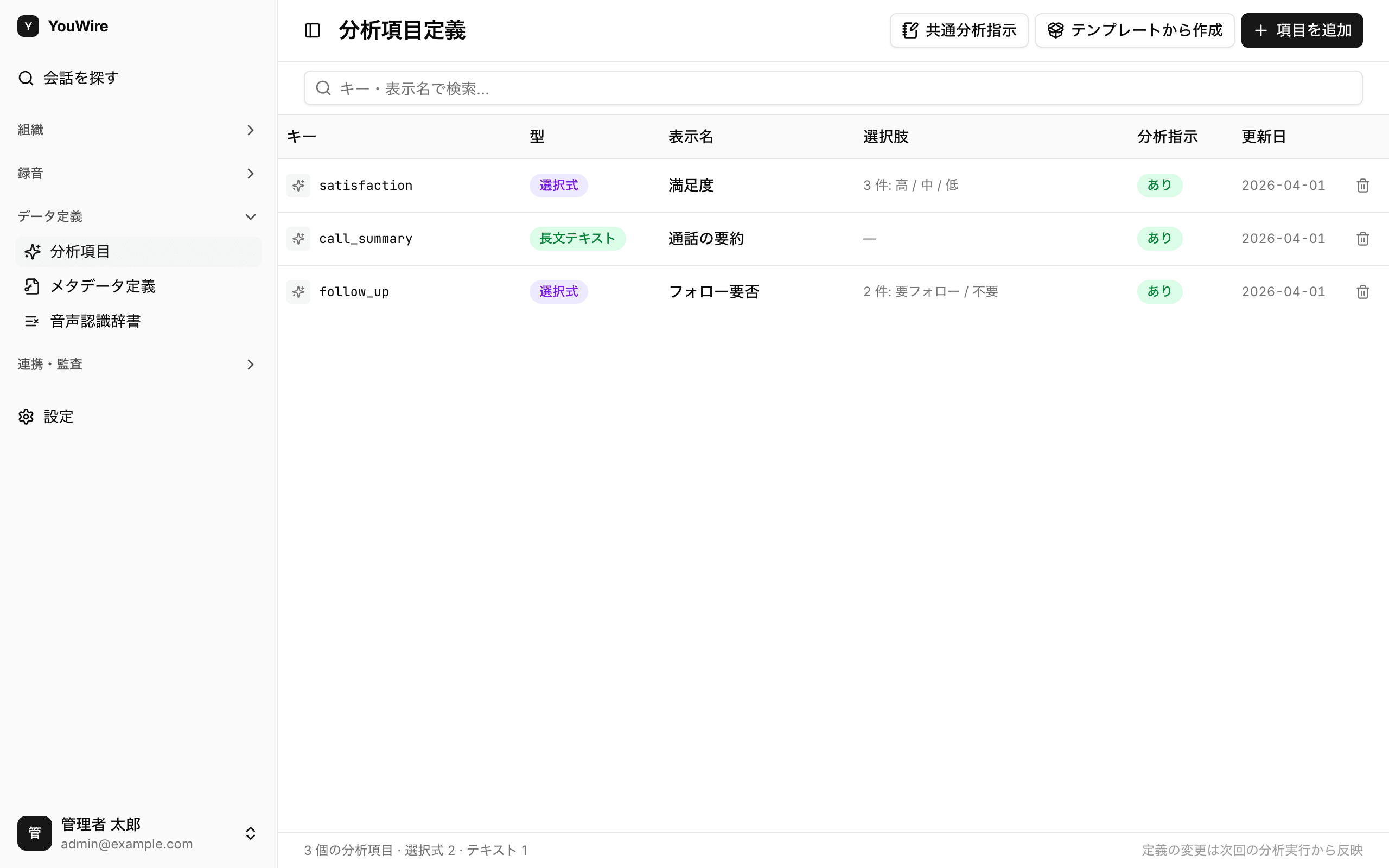Click the sparkle icon in follow_up row

(298, 292)
